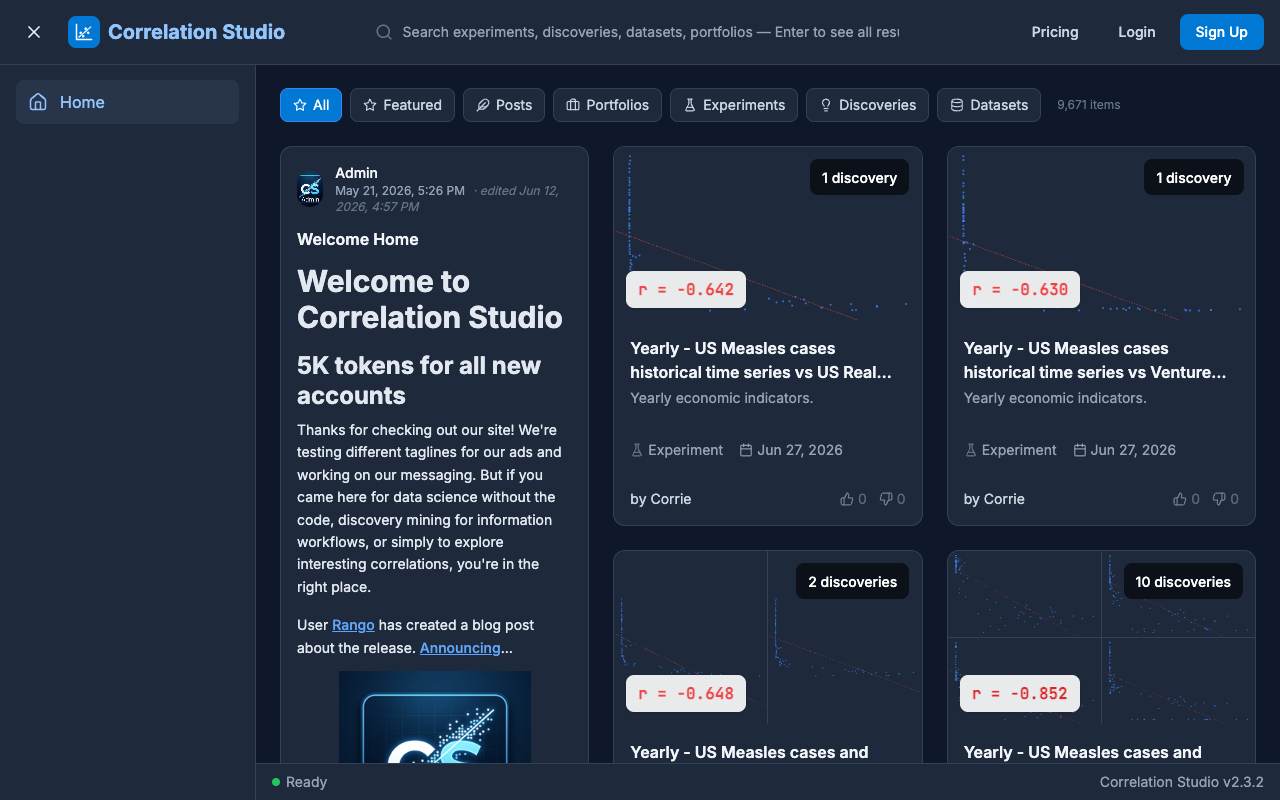This screenshot has width=1280, height=800.
Task: Click the Login link
Action: (1137, 32)
